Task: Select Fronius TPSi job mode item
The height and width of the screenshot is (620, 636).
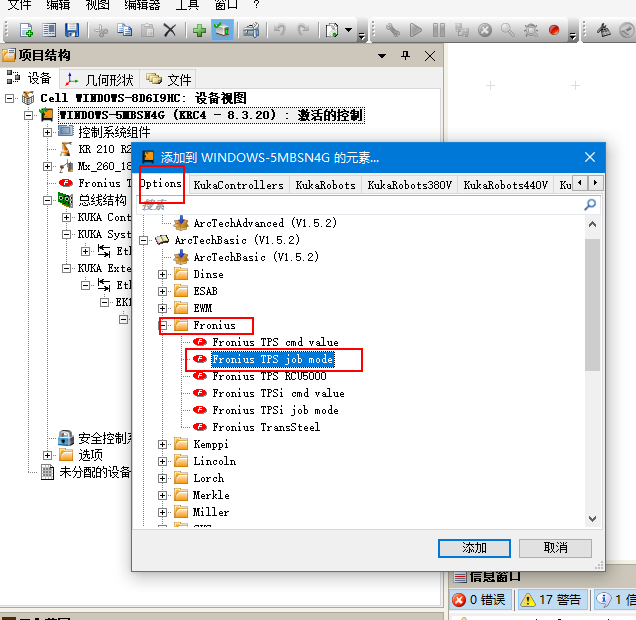Action: (x=275, y=410)
